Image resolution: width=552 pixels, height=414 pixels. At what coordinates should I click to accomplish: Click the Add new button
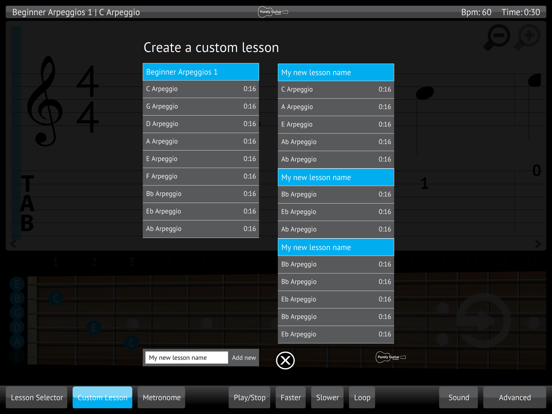244,358
